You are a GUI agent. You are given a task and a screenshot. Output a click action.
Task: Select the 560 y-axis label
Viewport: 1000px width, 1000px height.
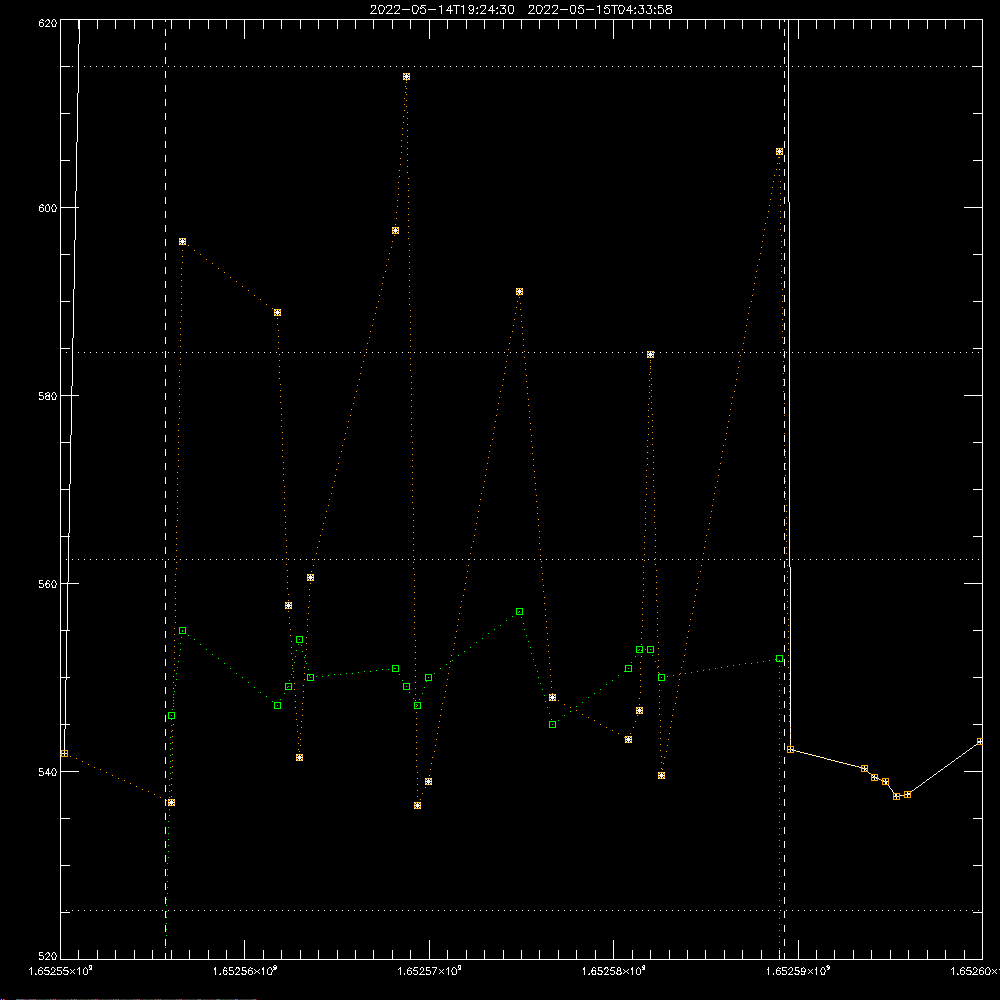click(x=48, y=584)
